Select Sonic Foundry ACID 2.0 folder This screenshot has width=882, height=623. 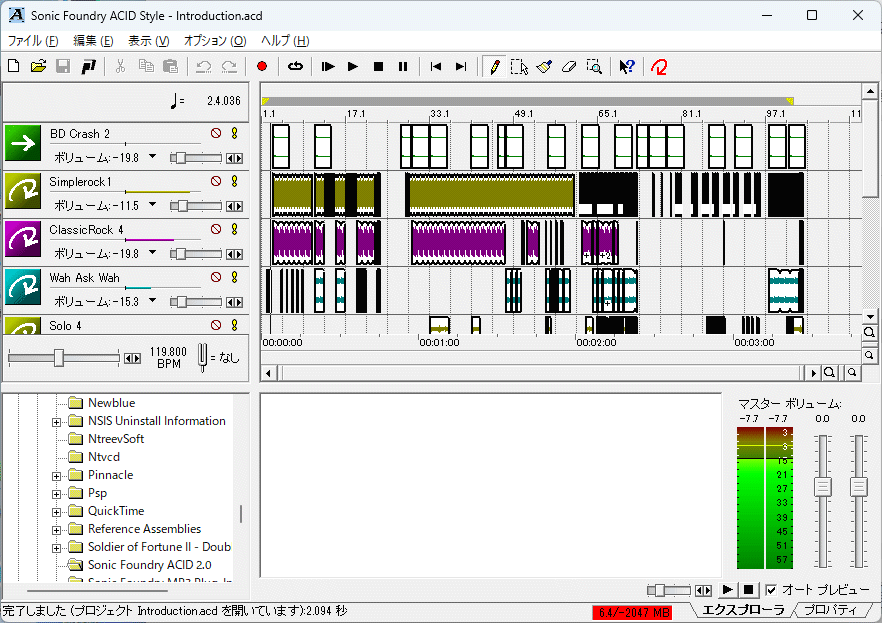pyautogui.click(x=150, y=565)
